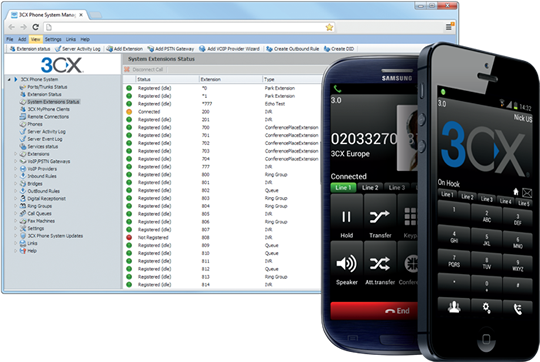Click the Hold button on Samsung phone
The height and width of the screenshot is (362, 540).
tap(346, 217)
